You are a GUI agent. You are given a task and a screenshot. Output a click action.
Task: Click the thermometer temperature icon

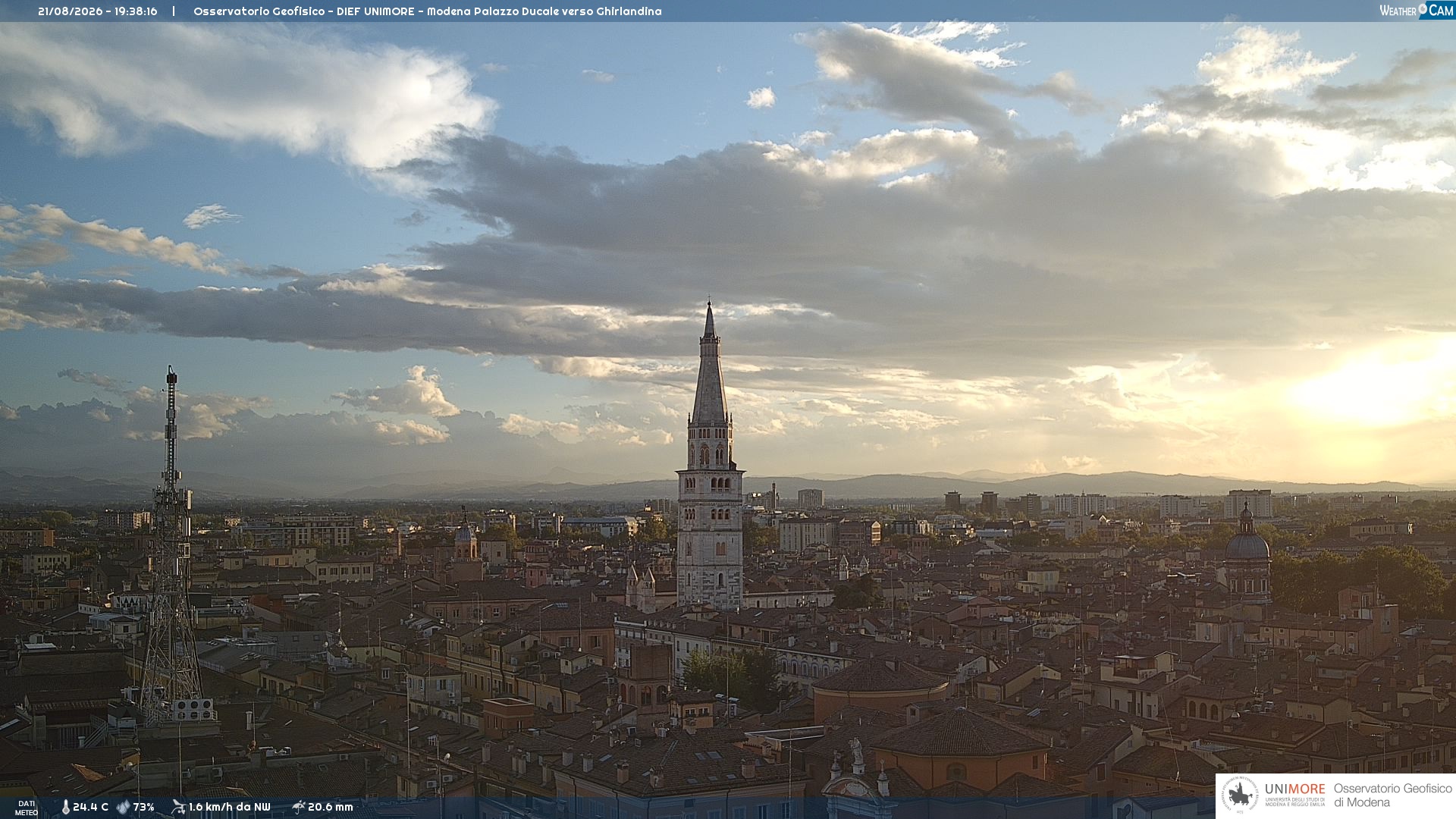pyautogui.click(x=66, y=807)
